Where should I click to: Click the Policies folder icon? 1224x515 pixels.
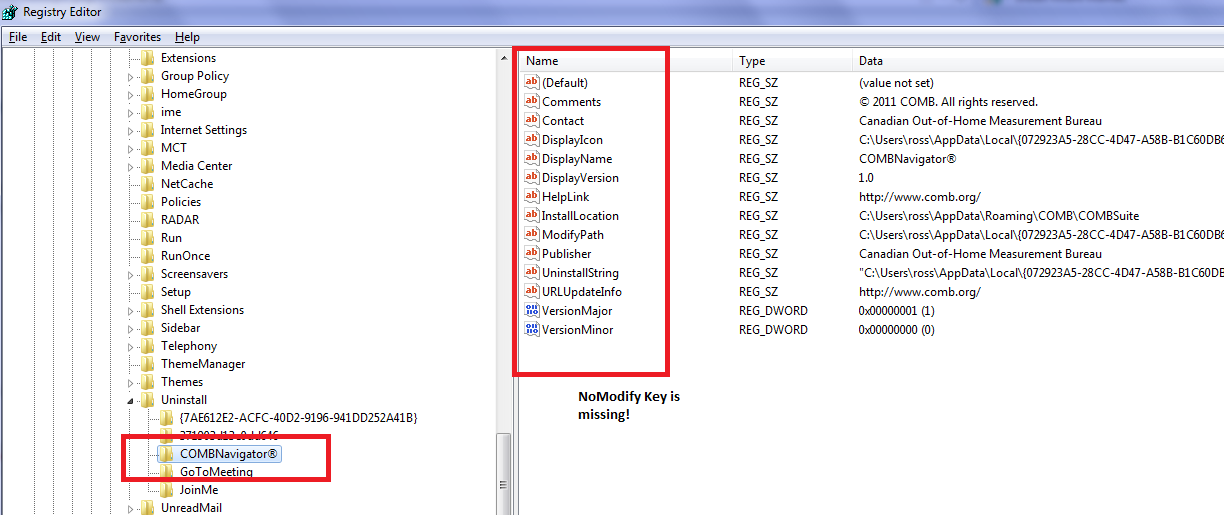tap(148, 202)
